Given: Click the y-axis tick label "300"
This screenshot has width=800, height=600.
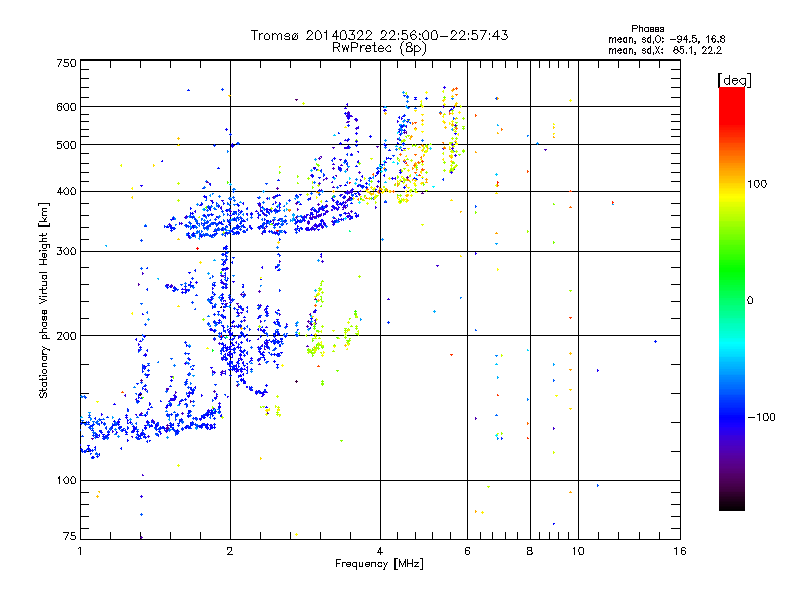Looking at the screenshot, I should point(66,251).
